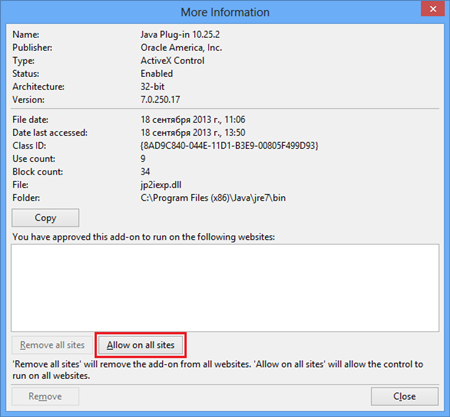Screen dimensions: 450x417
Task: Select the name value Java Plug-in 10.25.2
Action: [x=180, y=35]
